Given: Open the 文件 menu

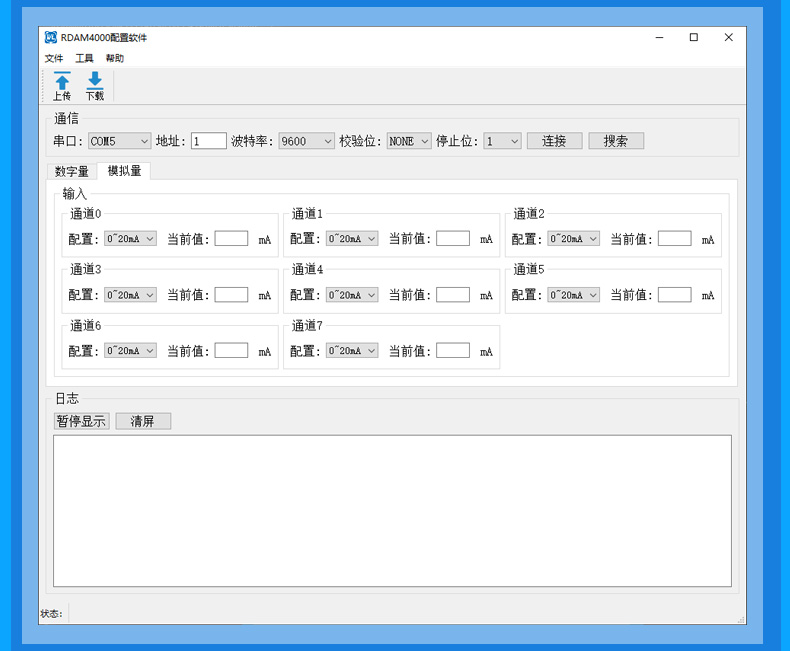Looking at the screenshot, I should [x=54, y=59].
